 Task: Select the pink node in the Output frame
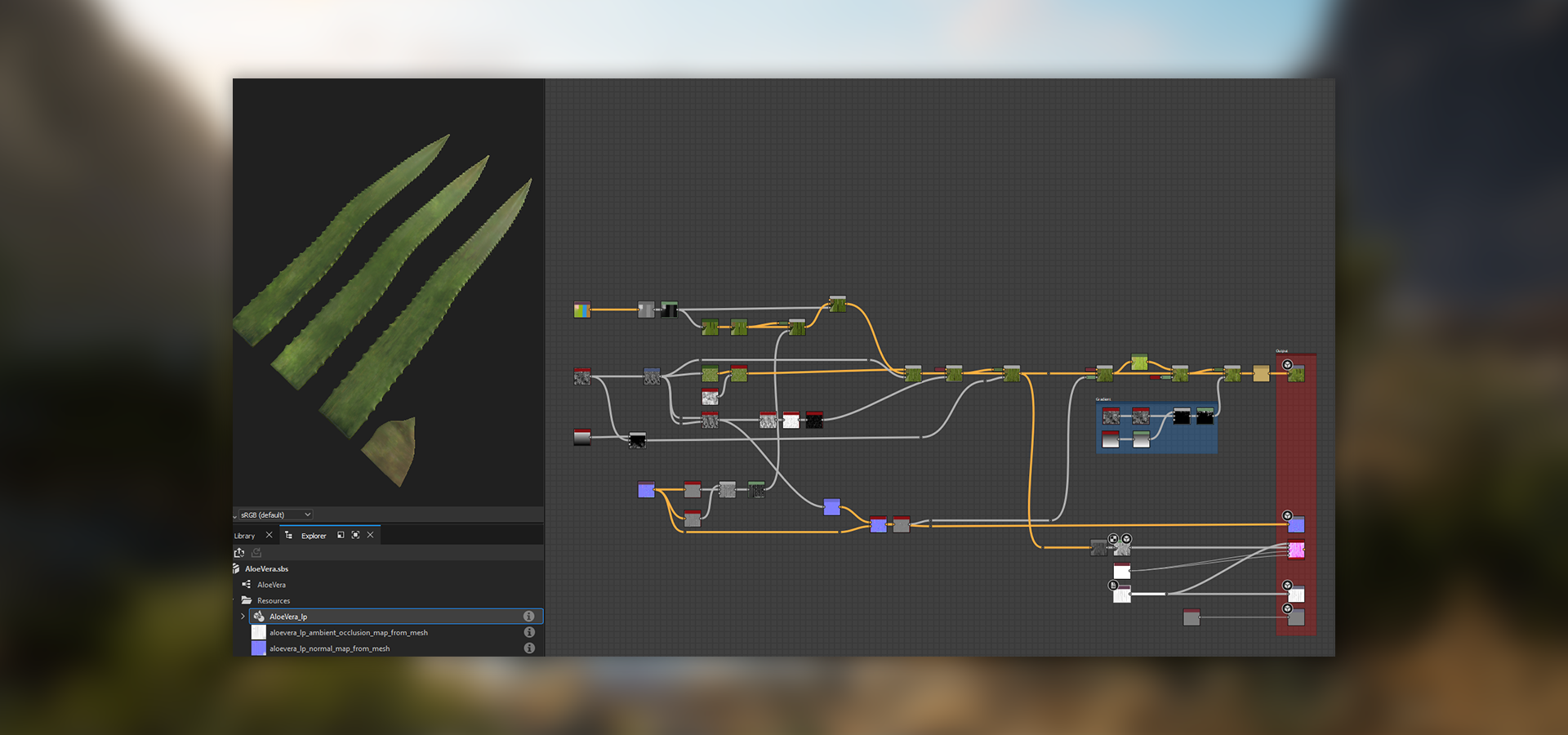point(1296,550)
